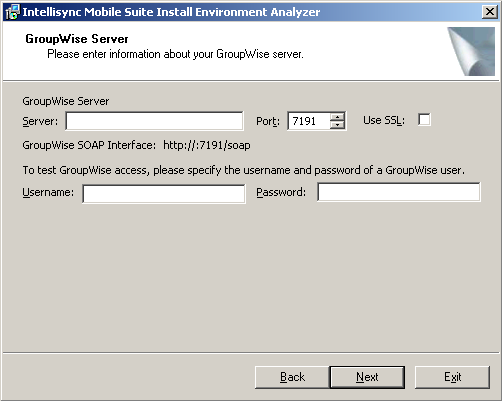Viewport: 502px width, 401px height.
Task: Click the Server name input field
Action: pos(154,121)
